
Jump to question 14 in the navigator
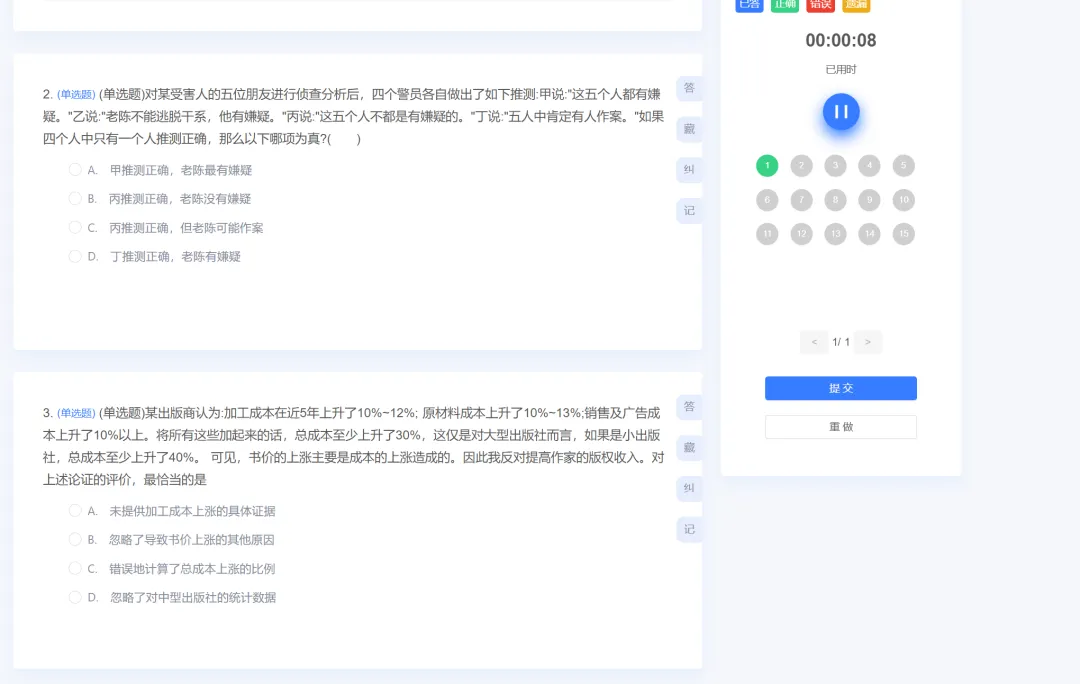click(x=869, y=234)
